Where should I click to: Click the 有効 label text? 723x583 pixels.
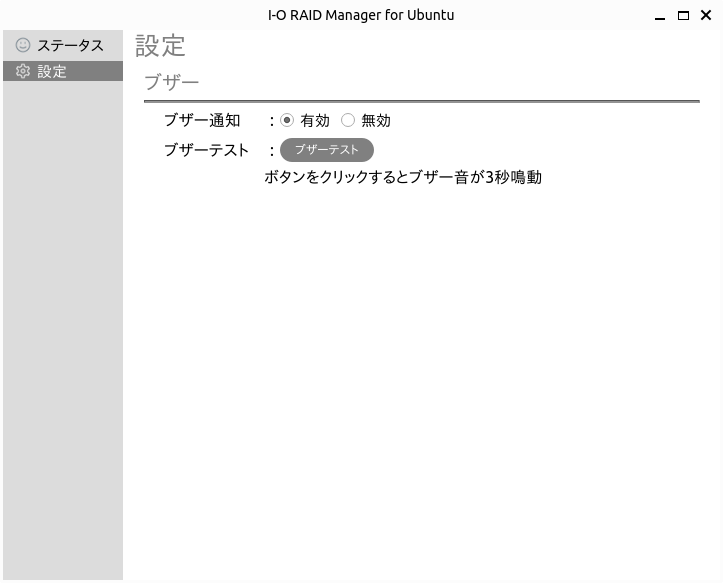[x=314, y=120]
